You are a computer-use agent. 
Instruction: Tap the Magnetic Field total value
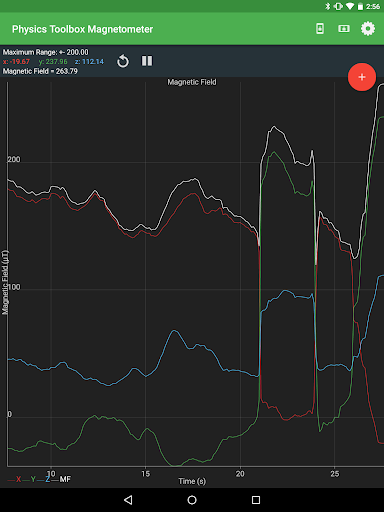40,71
